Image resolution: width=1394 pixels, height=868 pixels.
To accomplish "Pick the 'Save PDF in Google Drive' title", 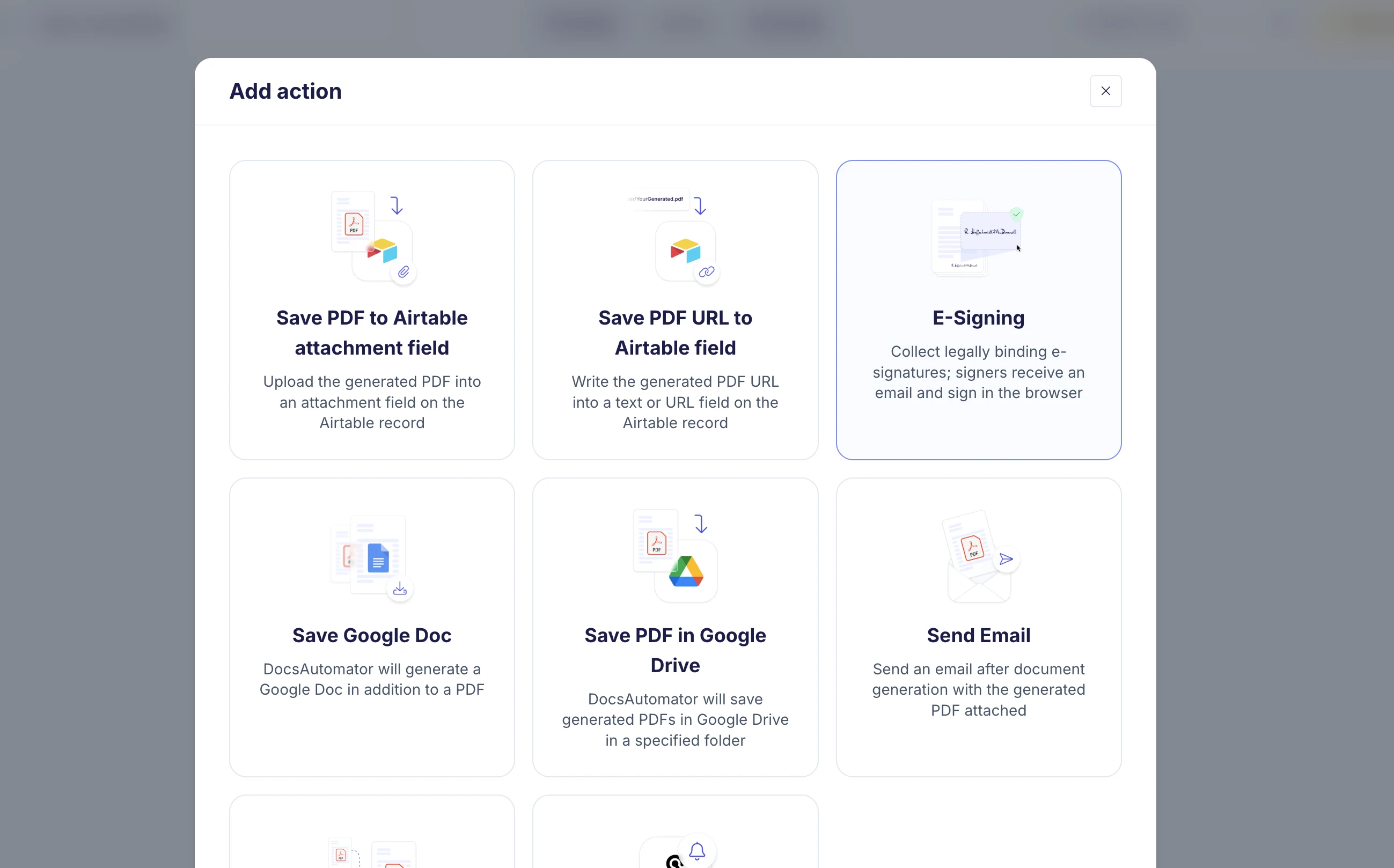I will pyautogui.click(x=675, y=650).
